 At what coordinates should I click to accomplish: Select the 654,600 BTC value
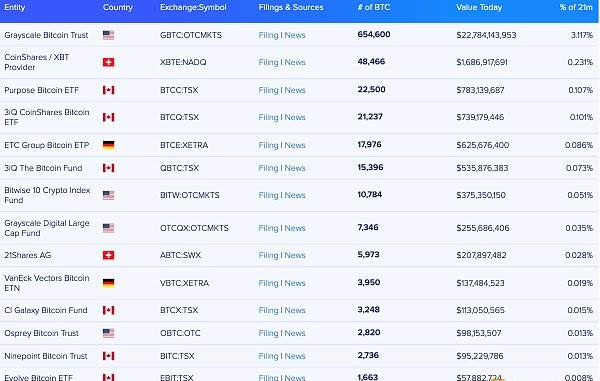[x=374, y=34]
